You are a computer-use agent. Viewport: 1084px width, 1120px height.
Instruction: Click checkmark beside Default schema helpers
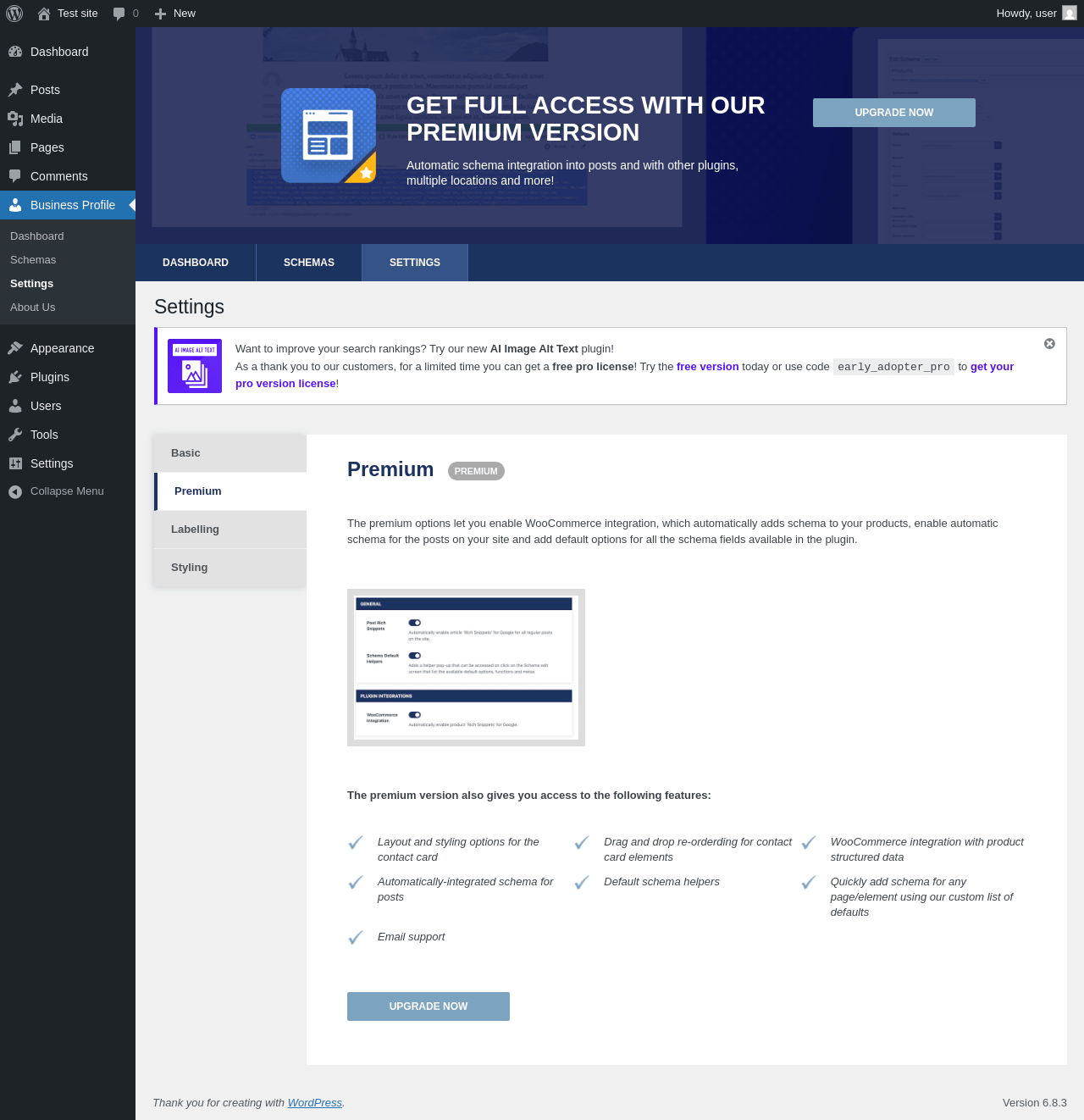(x=582, y=883)
